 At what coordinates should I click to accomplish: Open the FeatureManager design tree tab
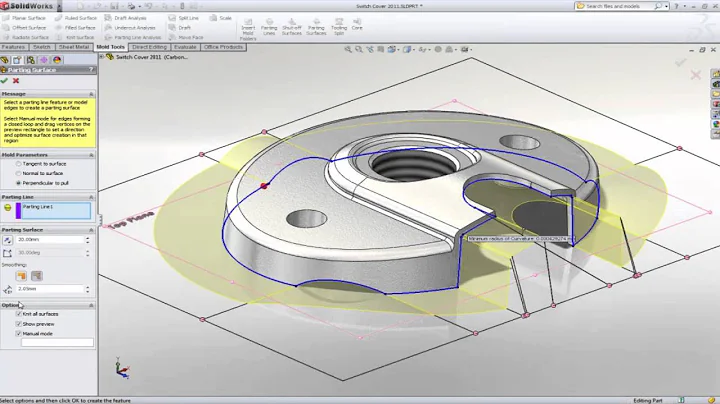5,60
